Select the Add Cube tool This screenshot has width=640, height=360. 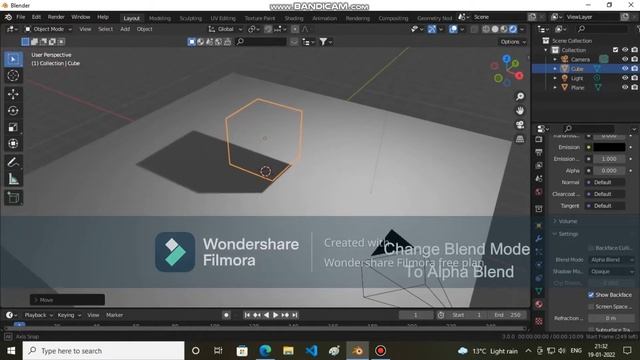(x=13, y=198)
